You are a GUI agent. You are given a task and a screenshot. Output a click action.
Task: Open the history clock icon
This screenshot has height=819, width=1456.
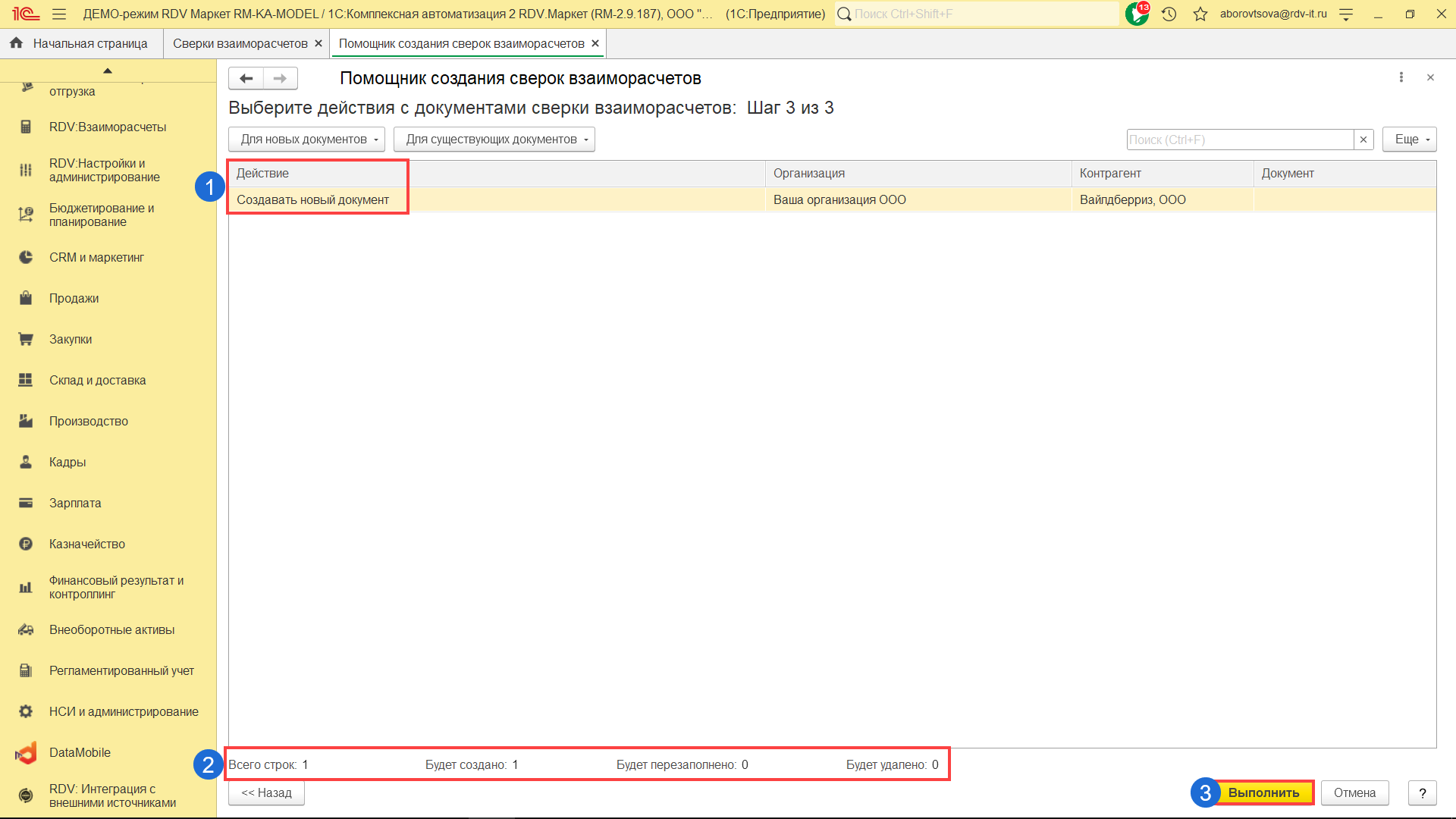coord(1169,14)
